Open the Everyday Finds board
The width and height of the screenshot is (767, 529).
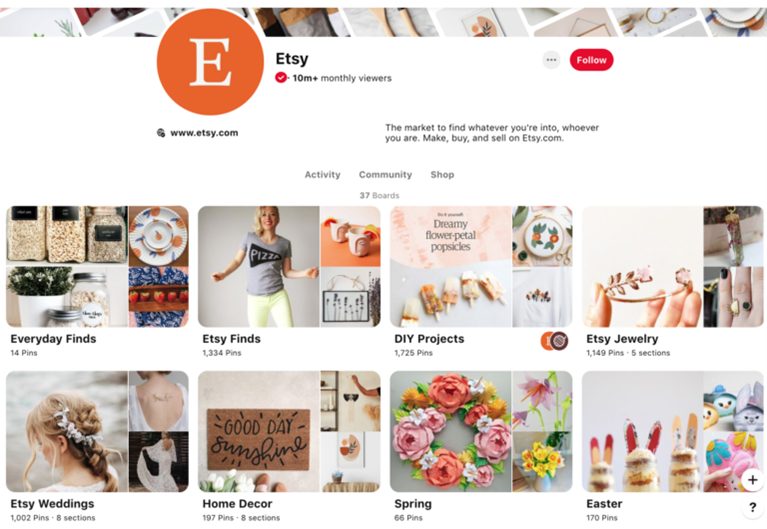click(x=97, y=266)
